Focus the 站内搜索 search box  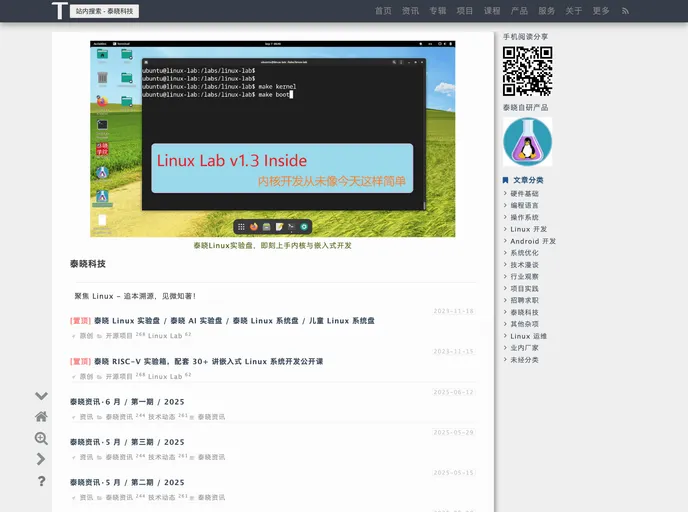pyautogui.click(x=104, y=11)
